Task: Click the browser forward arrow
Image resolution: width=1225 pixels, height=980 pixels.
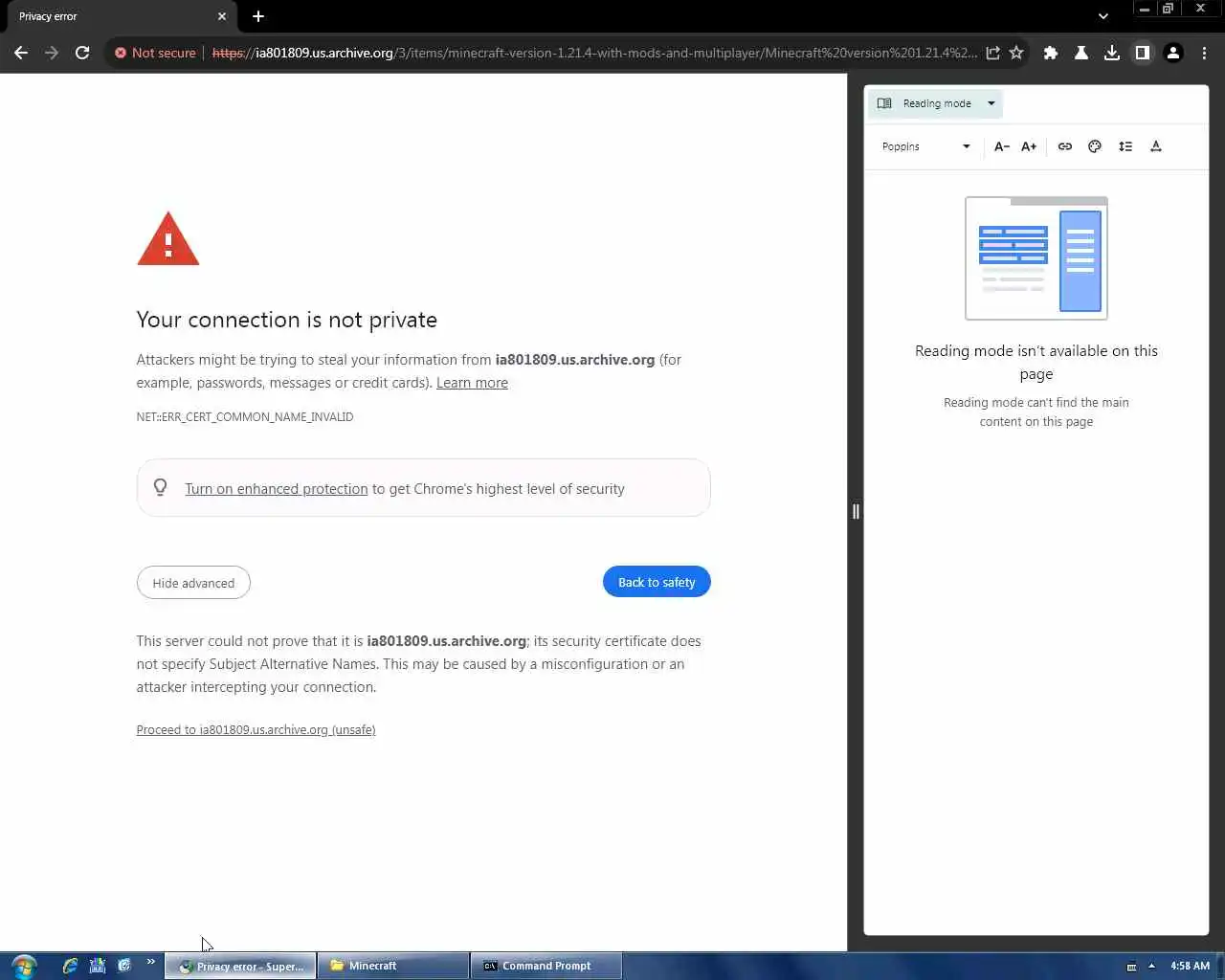Action: click(52, 53)
